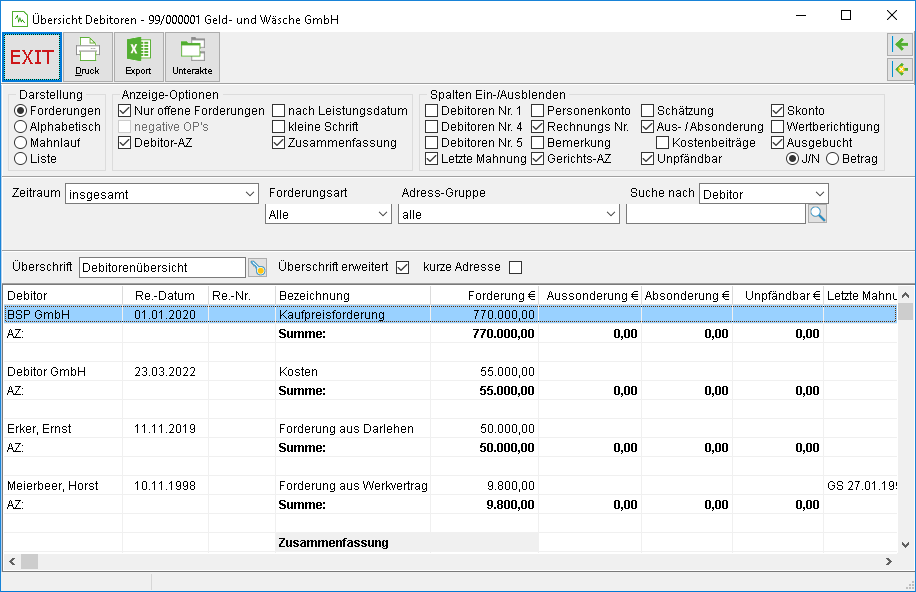
Task: Enable Schätzung column checkbox
Action: [x=647, y=110]
